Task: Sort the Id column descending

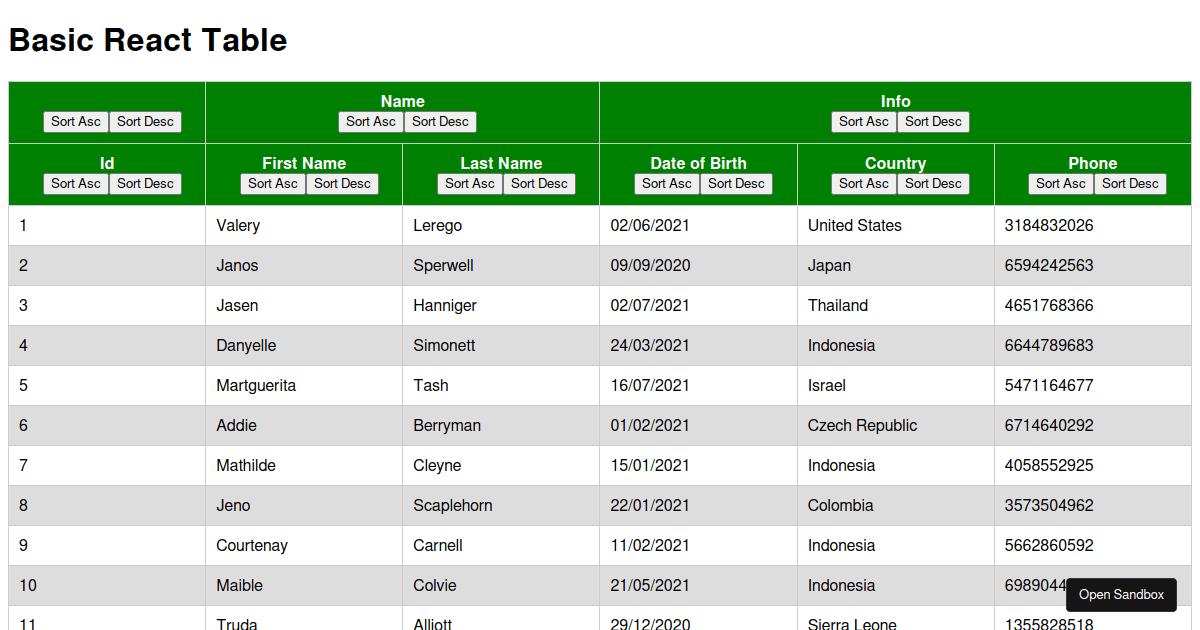Action: [x=145, y=184]
